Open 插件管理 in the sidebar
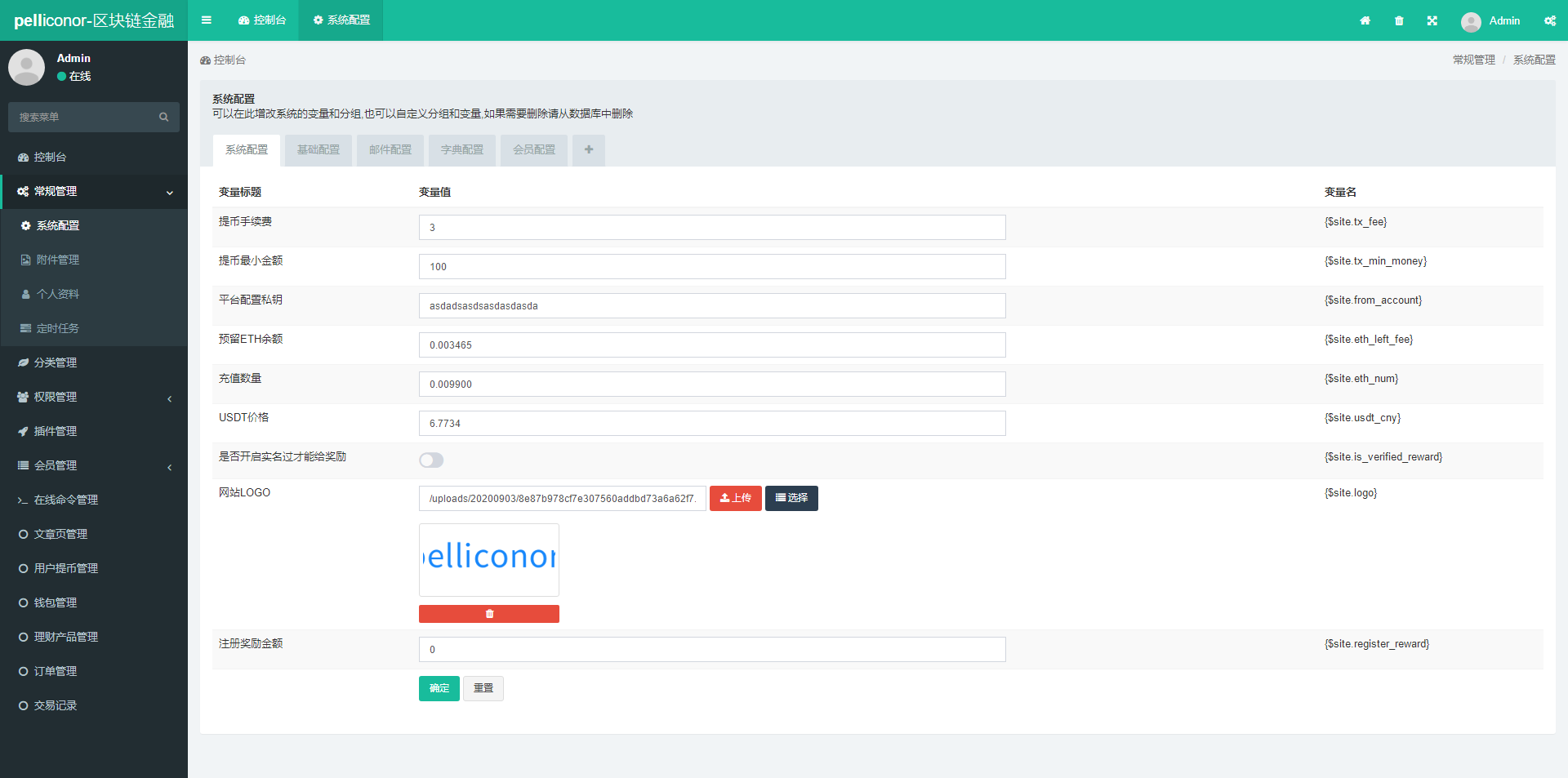The width and height of the screenshot is (1568, 778). point(94,431)
